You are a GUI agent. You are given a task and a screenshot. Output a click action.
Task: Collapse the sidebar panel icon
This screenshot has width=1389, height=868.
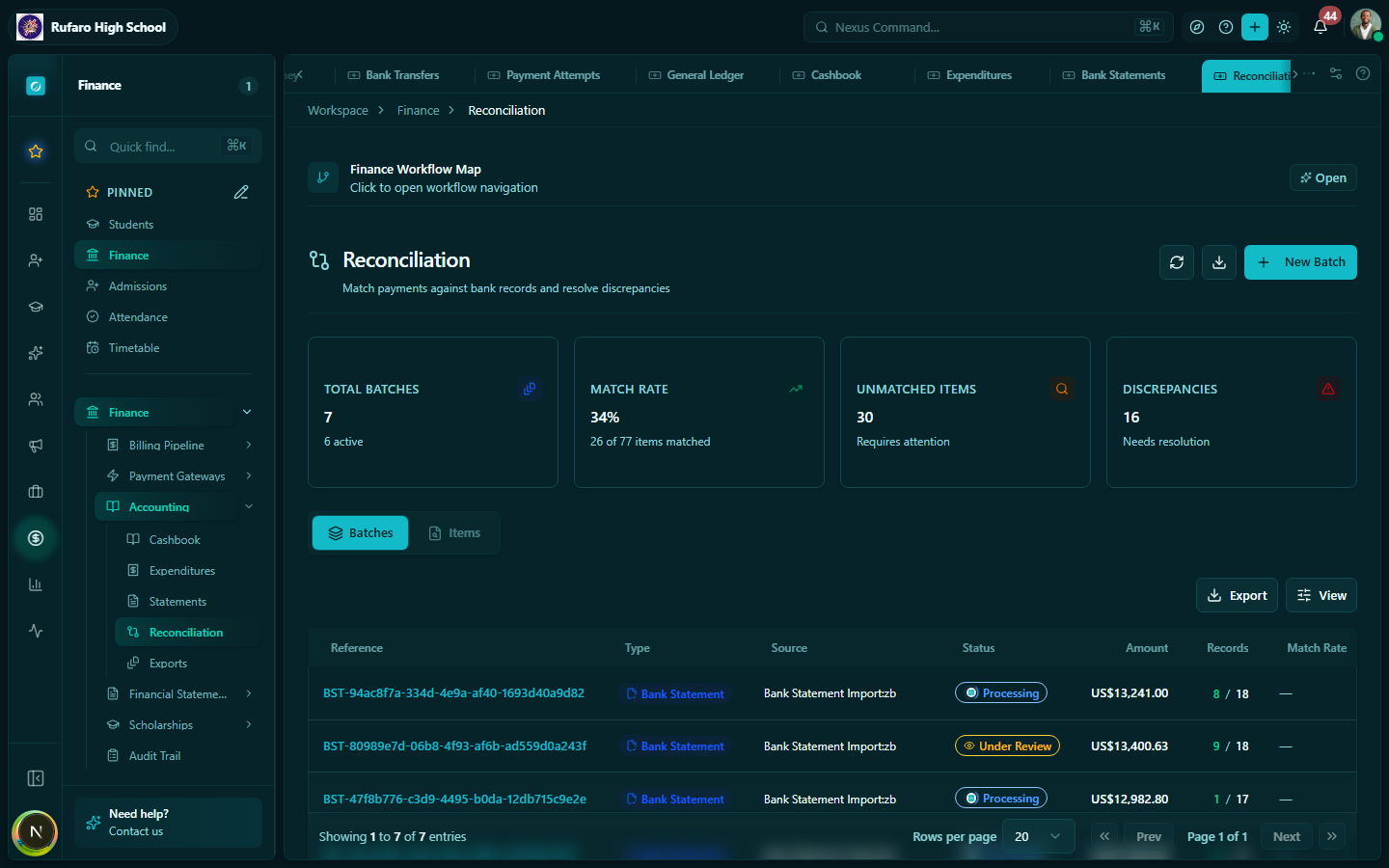36,778
